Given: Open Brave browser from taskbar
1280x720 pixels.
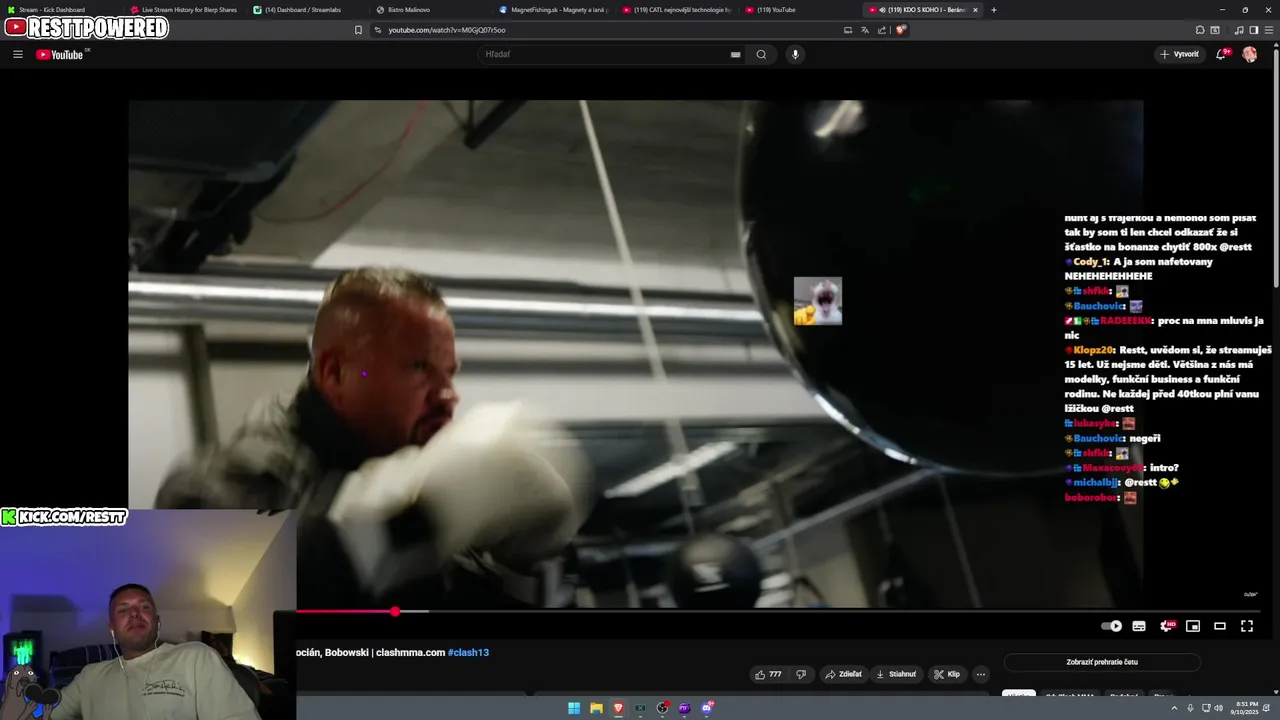Looking at the screenshot, I should [x=618, y=708].
